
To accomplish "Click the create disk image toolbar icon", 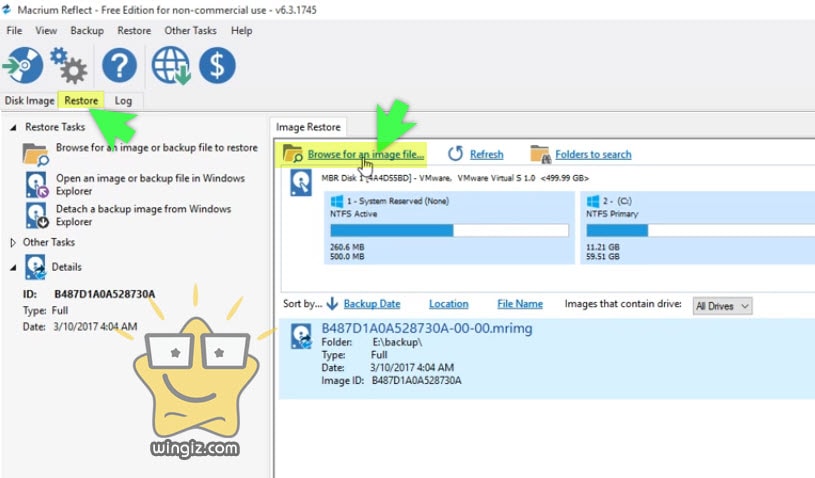I will (23, 65).
